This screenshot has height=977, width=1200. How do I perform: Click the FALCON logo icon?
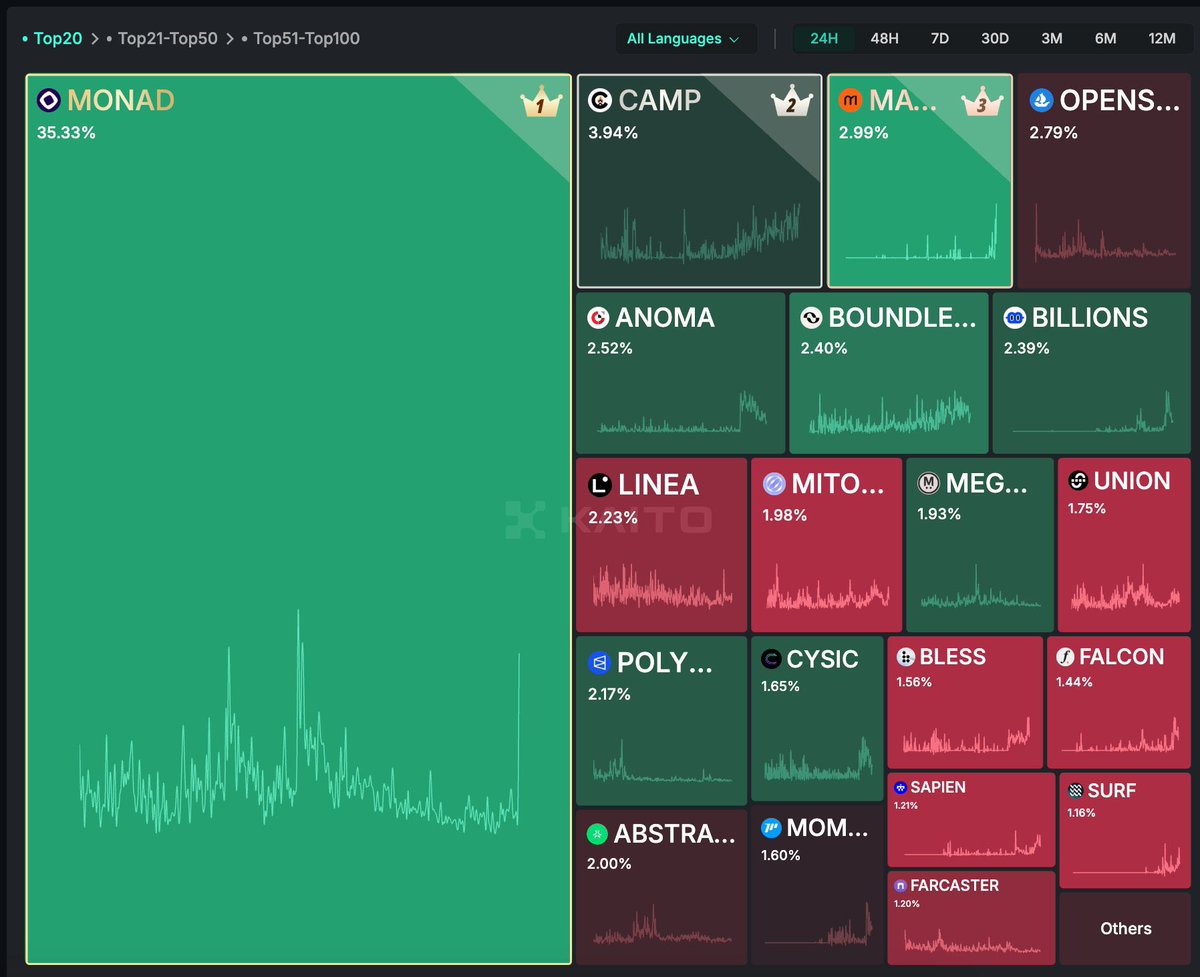[1065, 657]
